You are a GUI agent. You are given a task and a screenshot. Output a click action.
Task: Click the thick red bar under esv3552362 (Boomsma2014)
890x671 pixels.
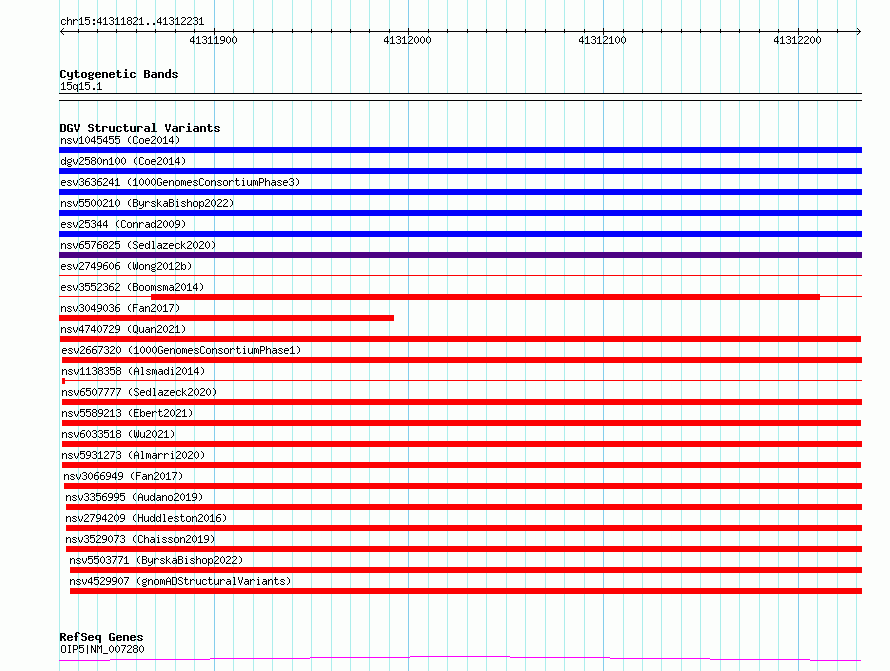tap(485, 297)
